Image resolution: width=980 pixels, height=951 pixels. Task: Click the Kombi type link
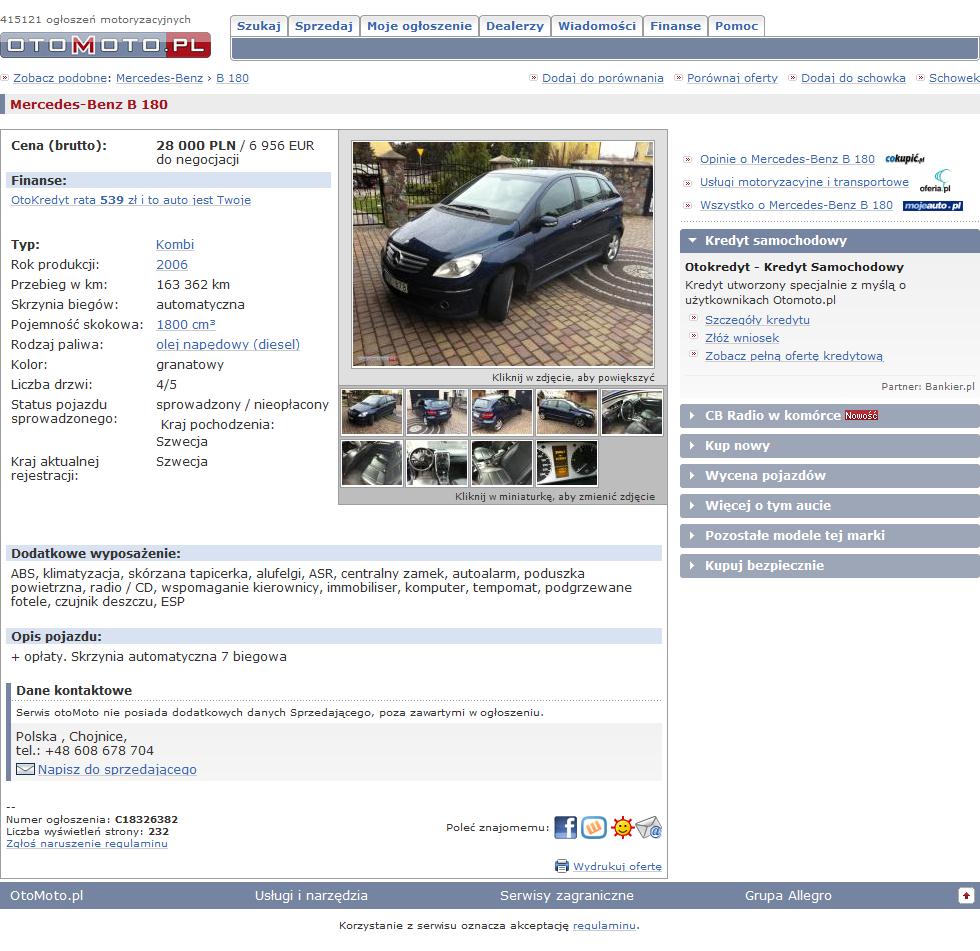tap(175, 244)
